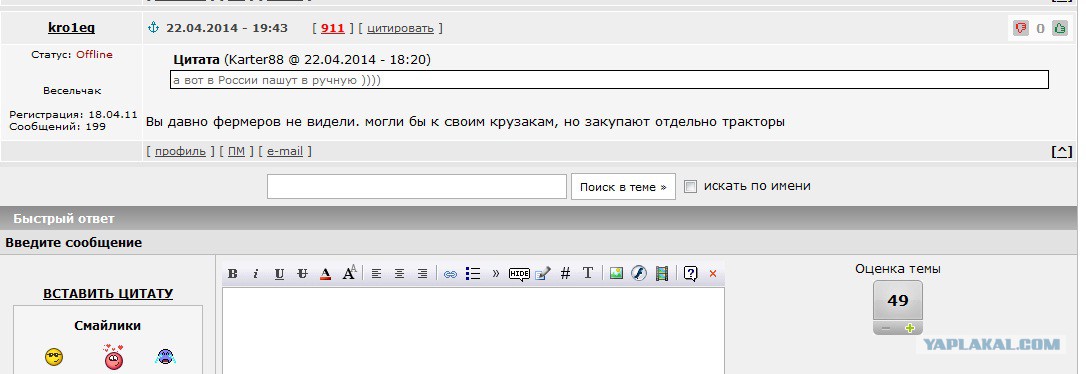
Task: Click the 'Сообщений: 199' text
Action: (x=57, y=127)
